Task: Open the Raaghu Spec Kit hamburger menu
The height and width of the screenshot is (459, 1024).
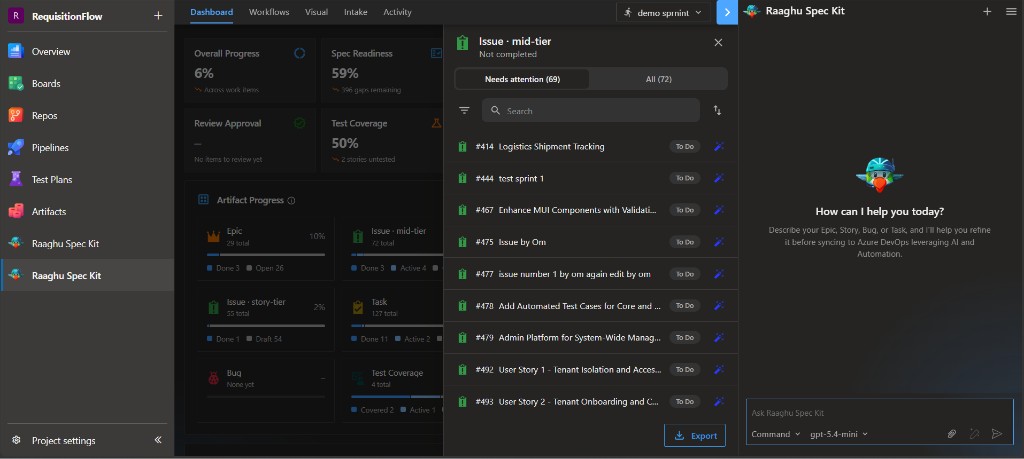Action: tap(1011, 11)
